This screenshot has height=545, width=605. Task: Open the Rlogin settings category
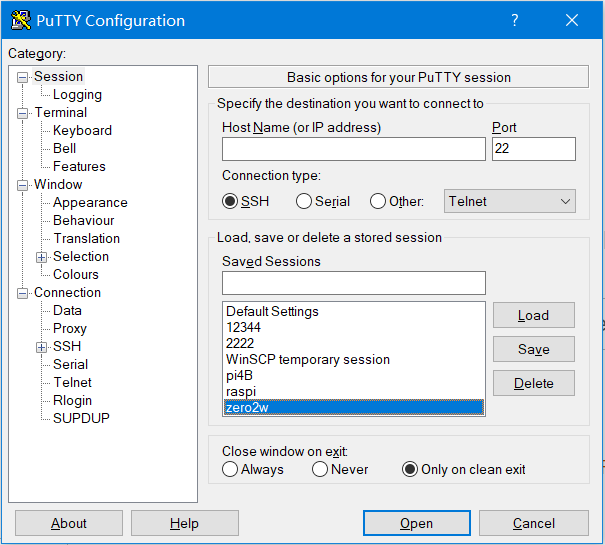(72, 400)
